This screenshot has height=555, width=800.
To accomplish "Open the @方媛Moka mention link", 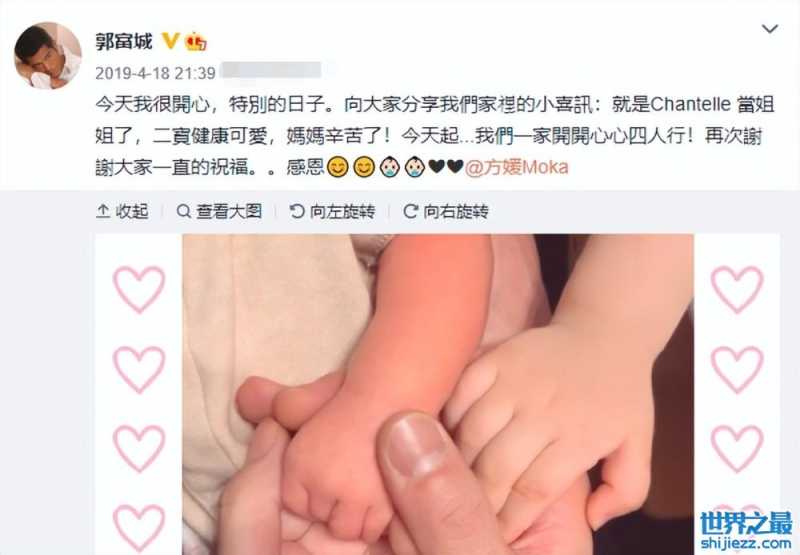I will pyautogui.click(x=516, y=167).
